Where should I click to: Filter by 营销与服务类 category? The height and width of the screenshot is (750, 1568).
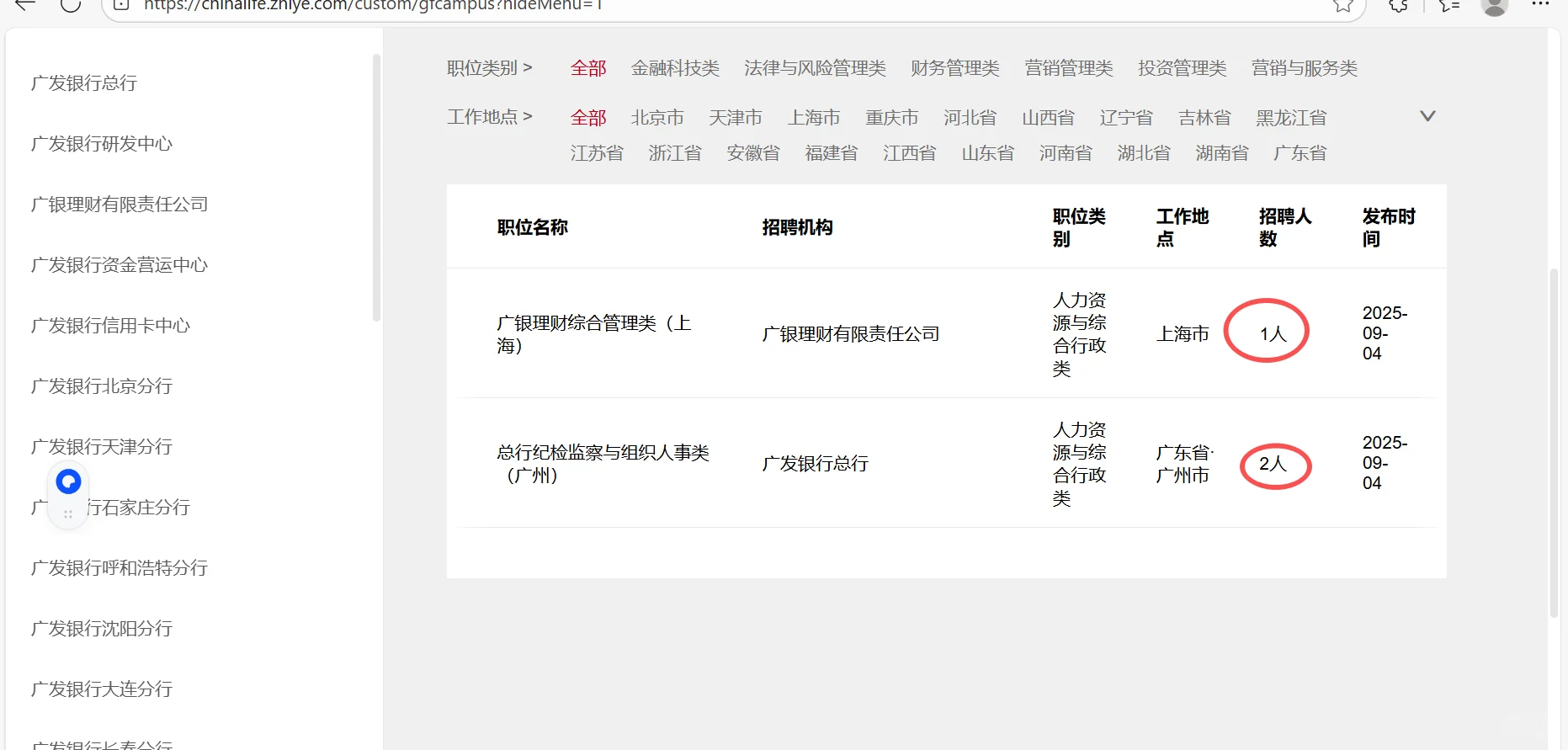coord(1305,68)
